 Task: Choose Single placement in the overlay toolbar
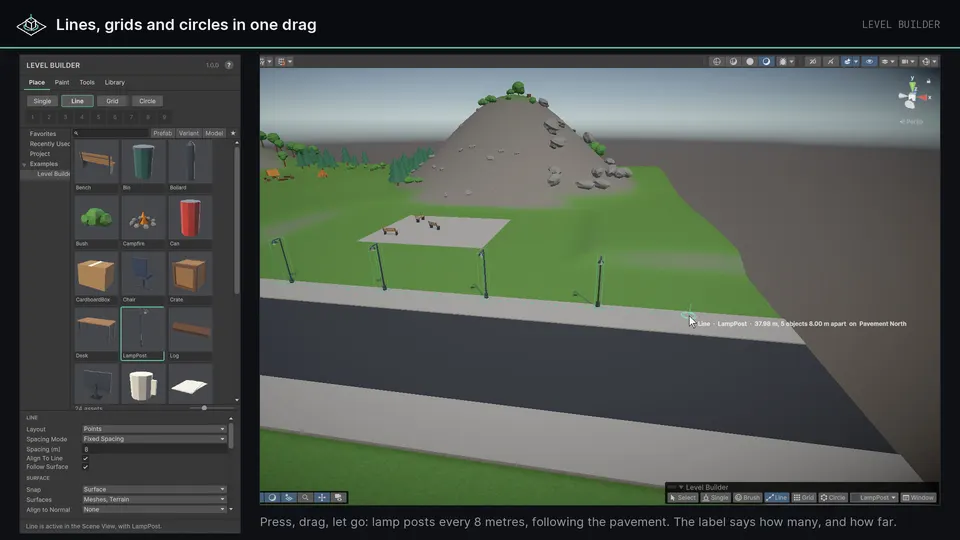(715, 498)
